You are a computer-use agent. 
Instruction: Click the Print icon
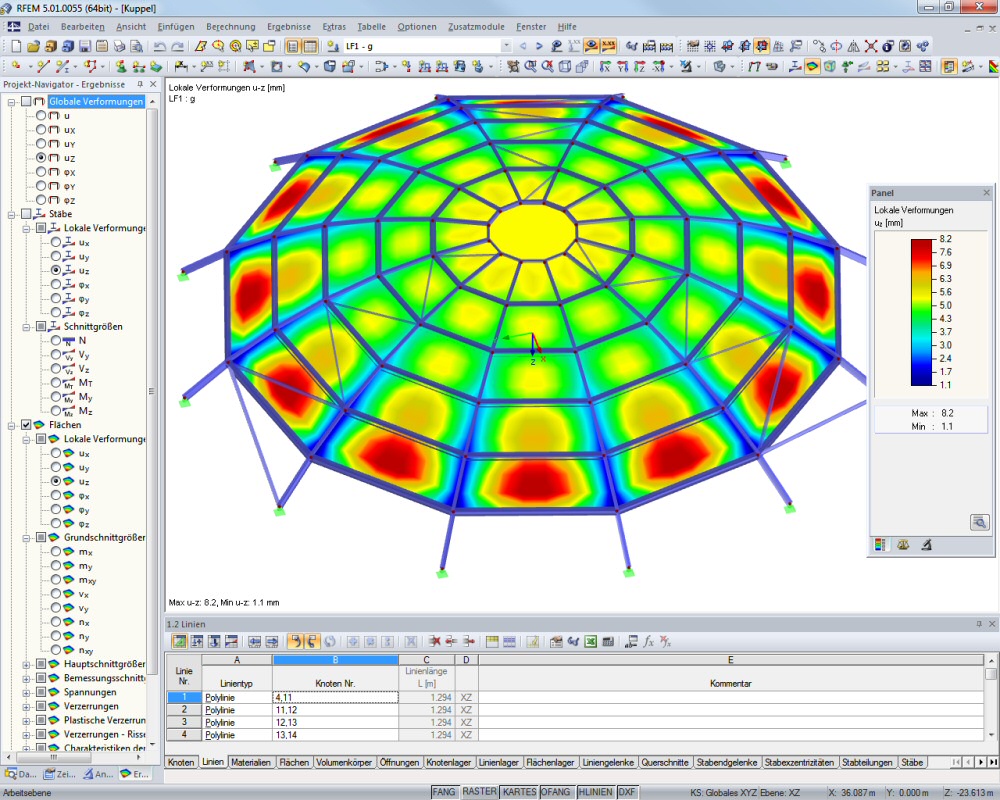119,46
